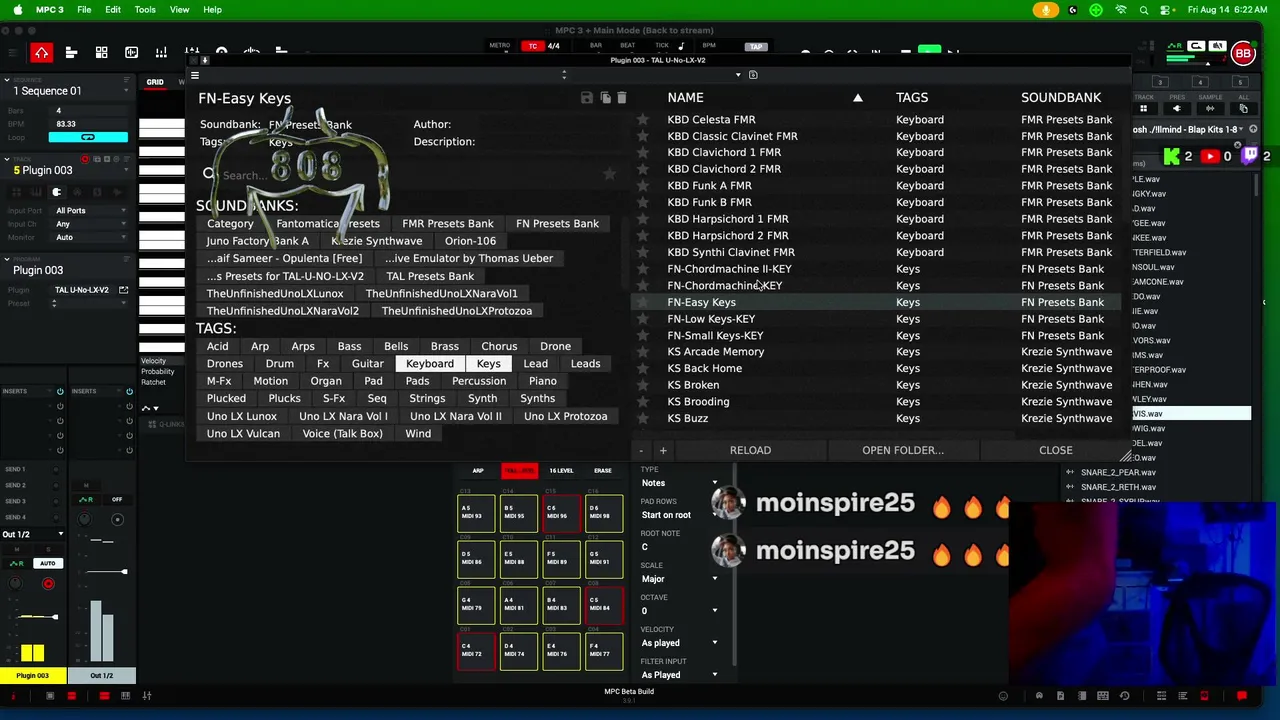Click the Plugin 003 channel pan knob

pos(16,583)
